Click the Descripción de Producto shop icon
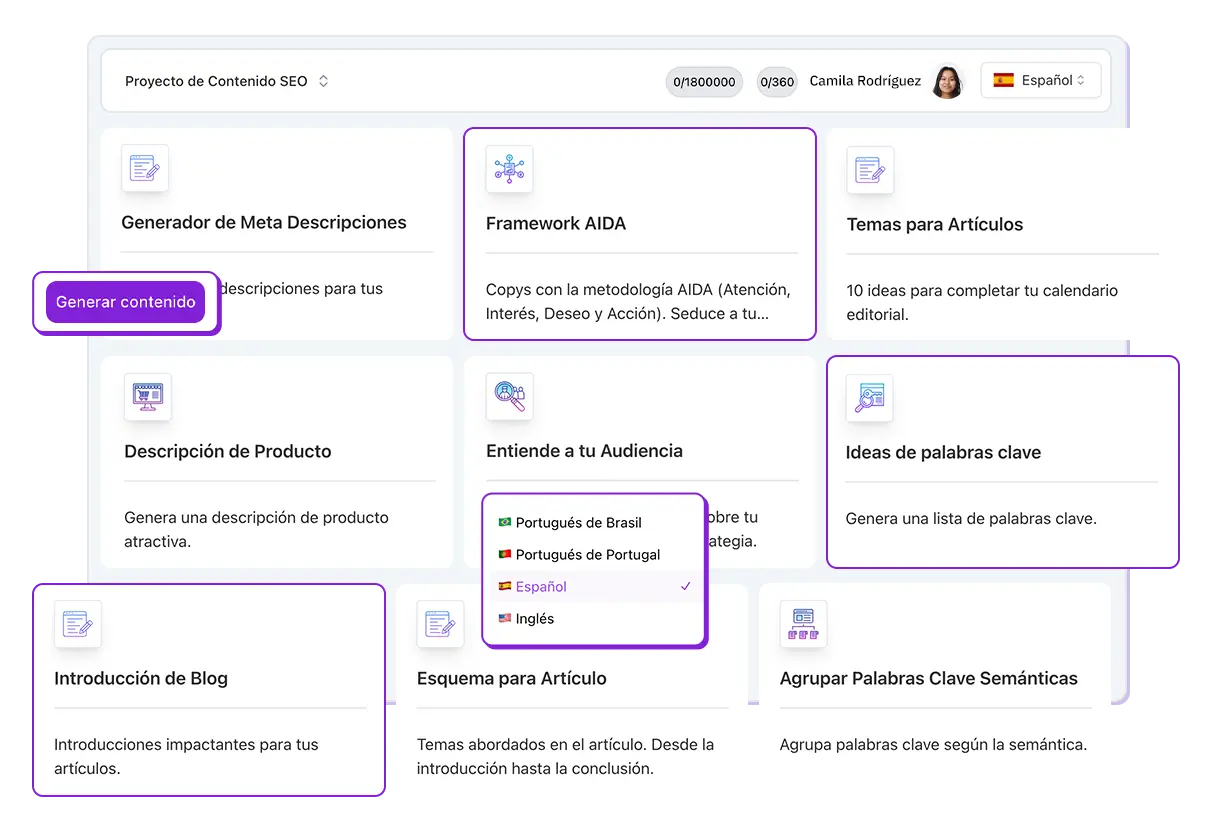 [148, 397]
